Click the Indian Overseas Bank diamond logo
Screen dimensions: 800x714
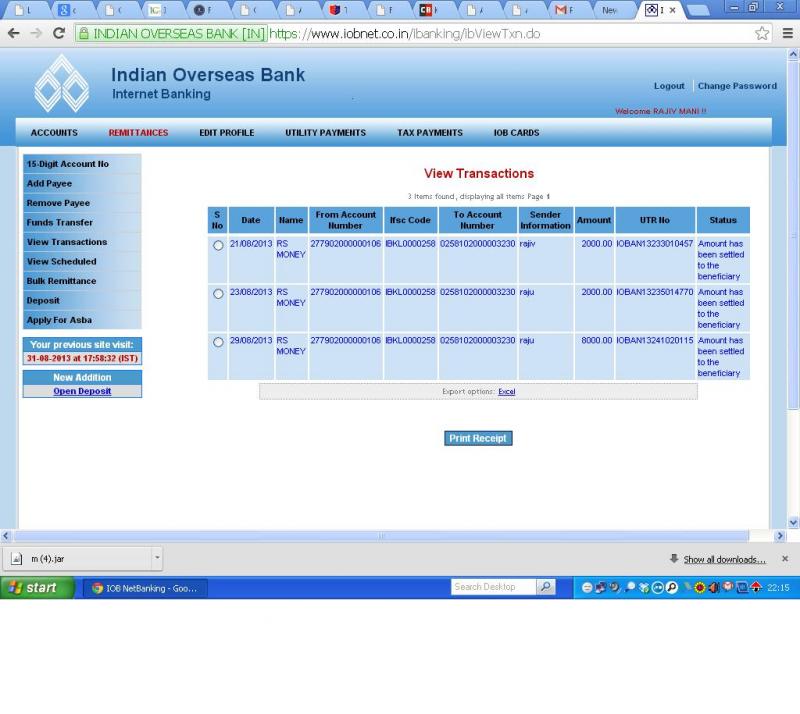pyautogui.click(x=62, y=84)
